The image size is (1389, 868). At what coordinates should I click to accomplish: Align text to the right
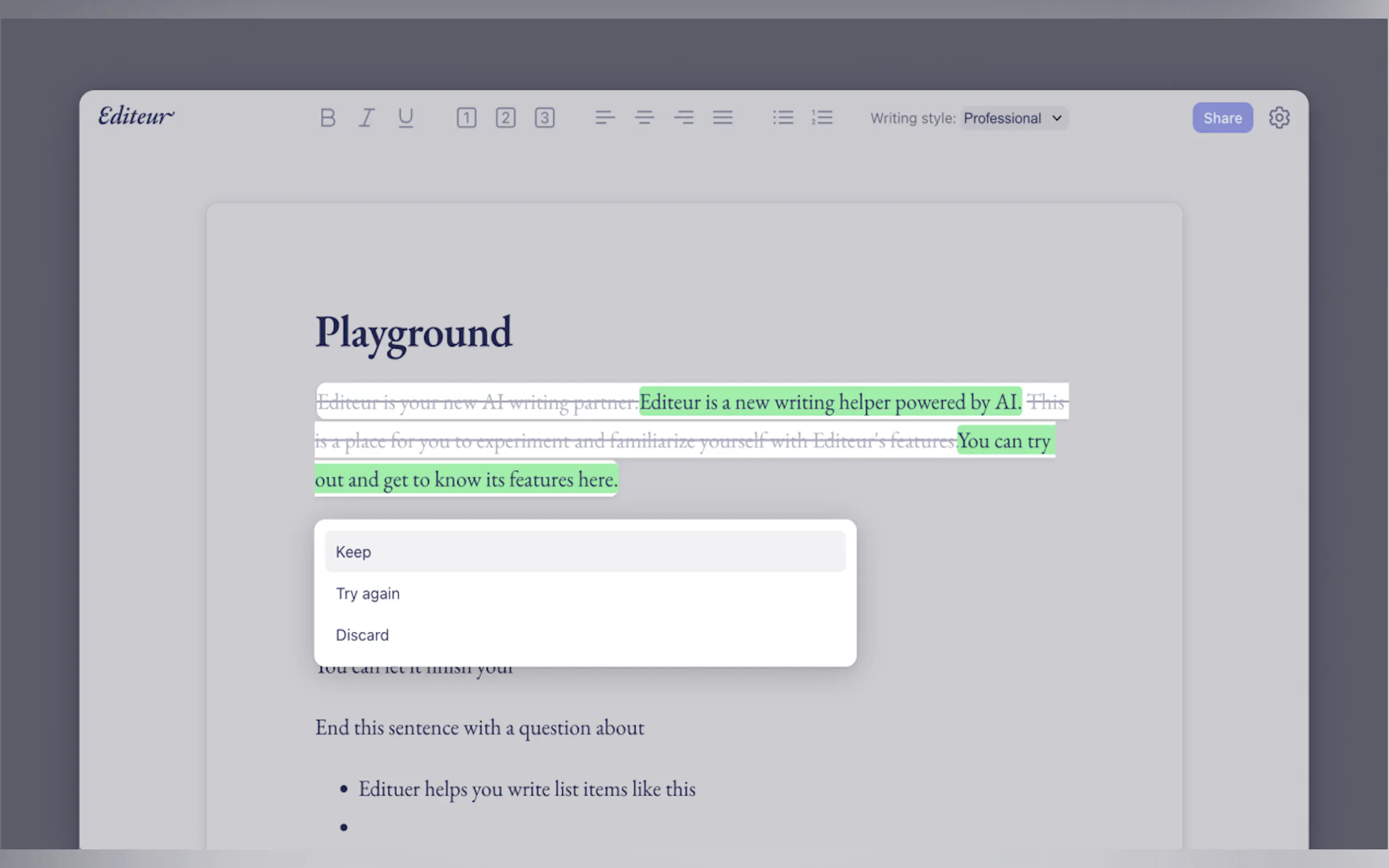(x=684, y=118)
